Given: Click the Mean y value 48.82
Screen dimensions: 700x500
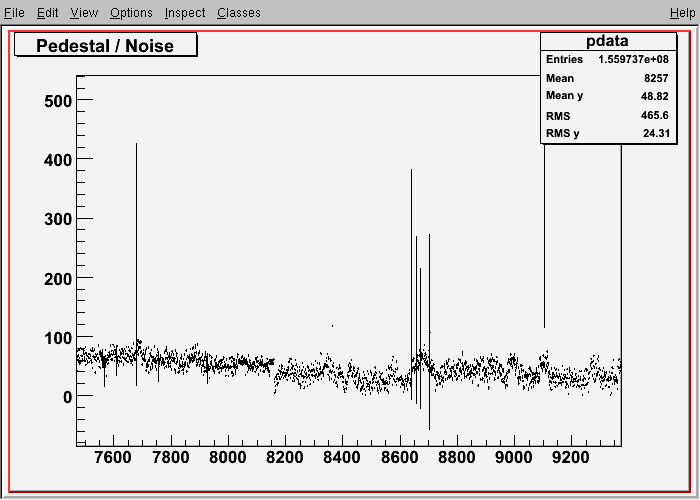Looking at the screenshot, I should coord(654,96).
